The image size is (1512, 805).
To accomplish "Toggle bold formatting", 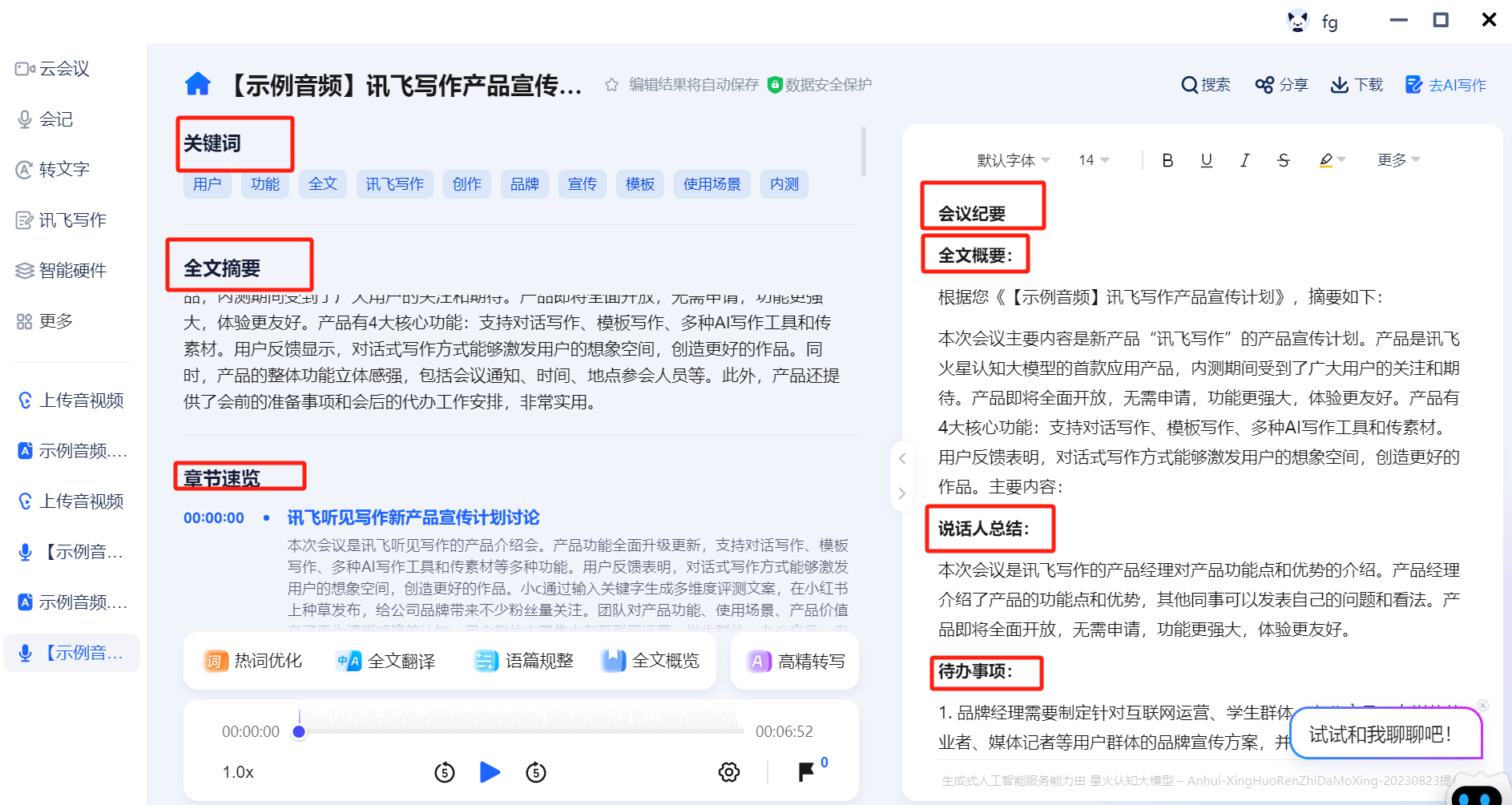I will point(1167,160).
